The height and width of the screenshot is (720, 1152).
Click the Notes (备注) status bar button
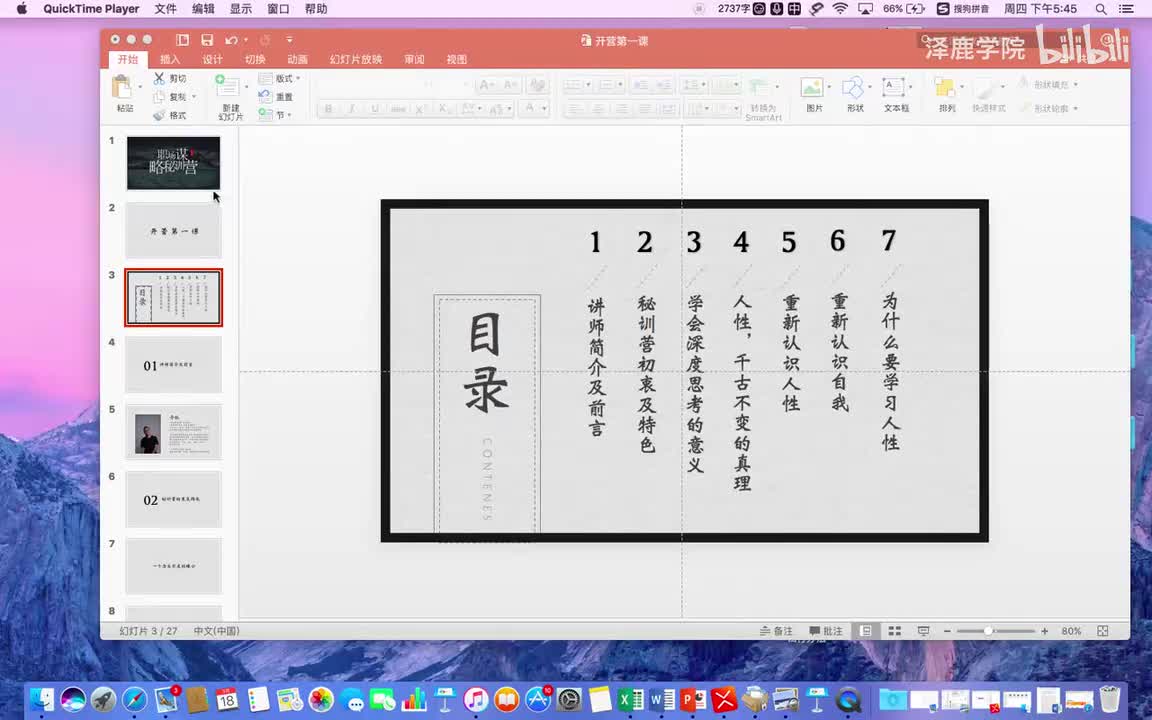tap(776, 631)
